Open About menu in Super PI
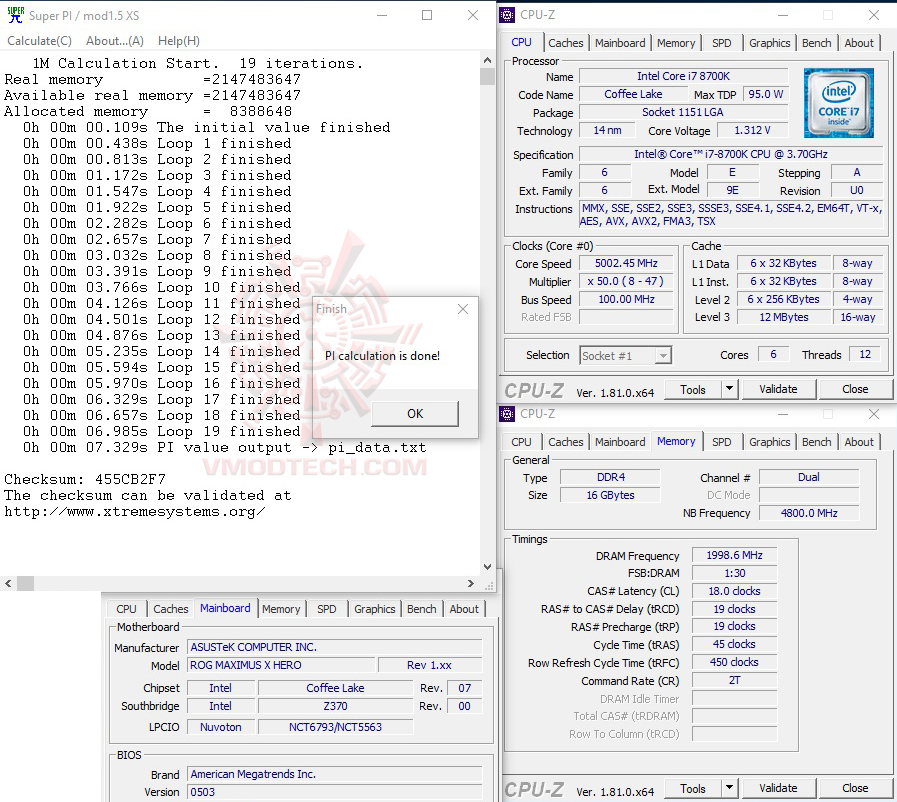Image resolution: width=897 pixels, height=802 pixels. tap(115, 41)
